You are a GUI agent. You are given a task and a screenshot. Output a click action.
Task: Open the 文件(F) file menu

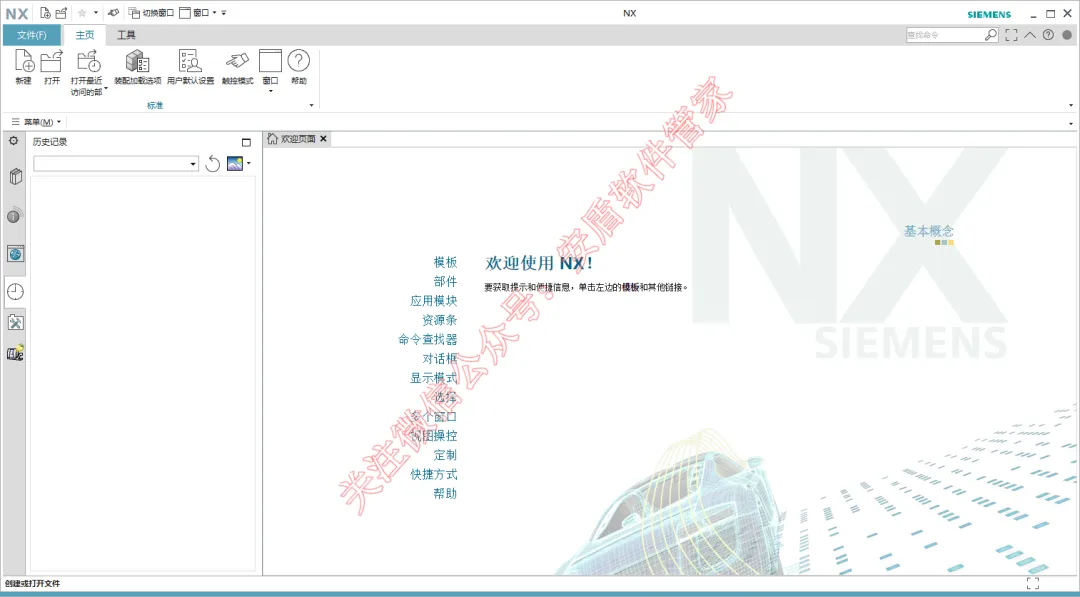pos(32,35)
